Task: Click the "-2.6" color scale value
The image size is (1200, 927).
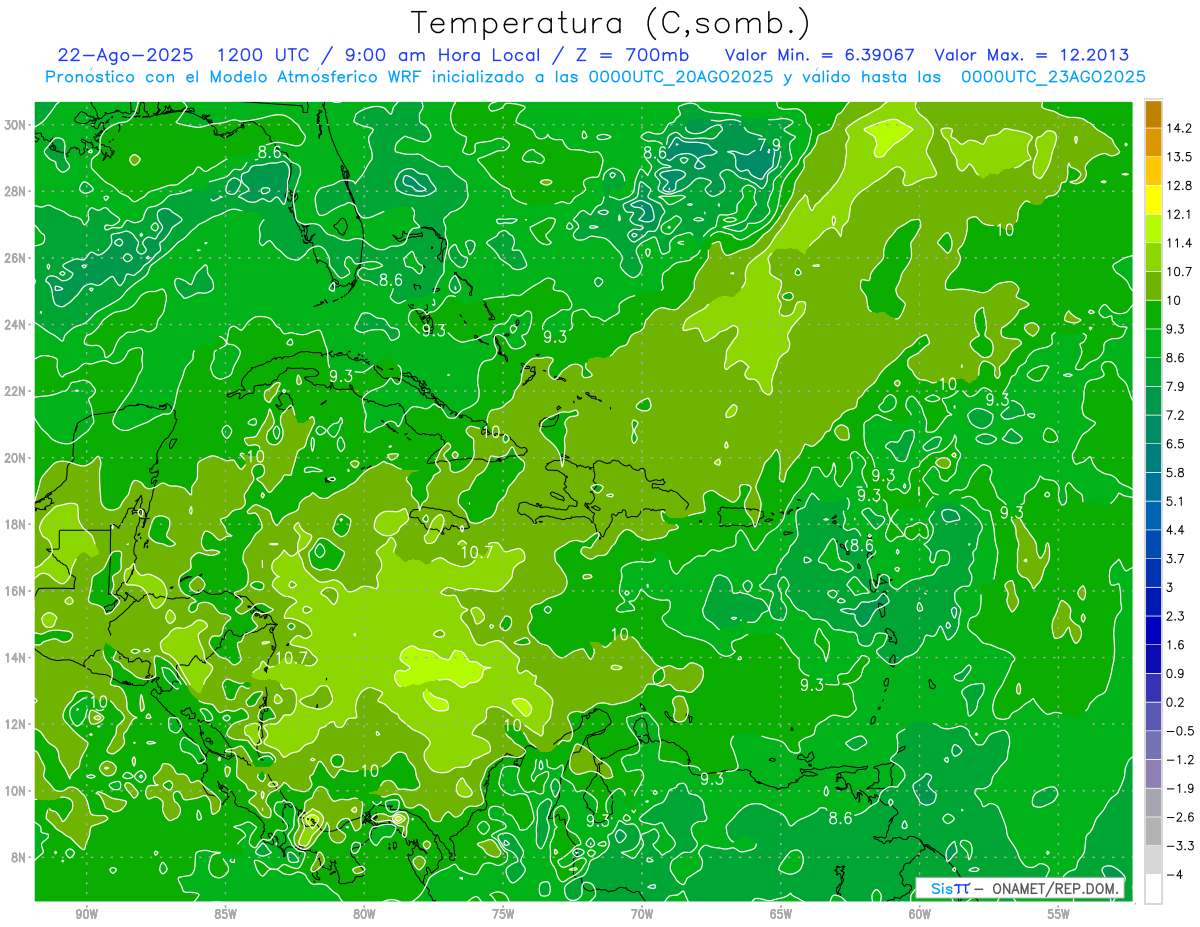Action: pos(1180,817)
